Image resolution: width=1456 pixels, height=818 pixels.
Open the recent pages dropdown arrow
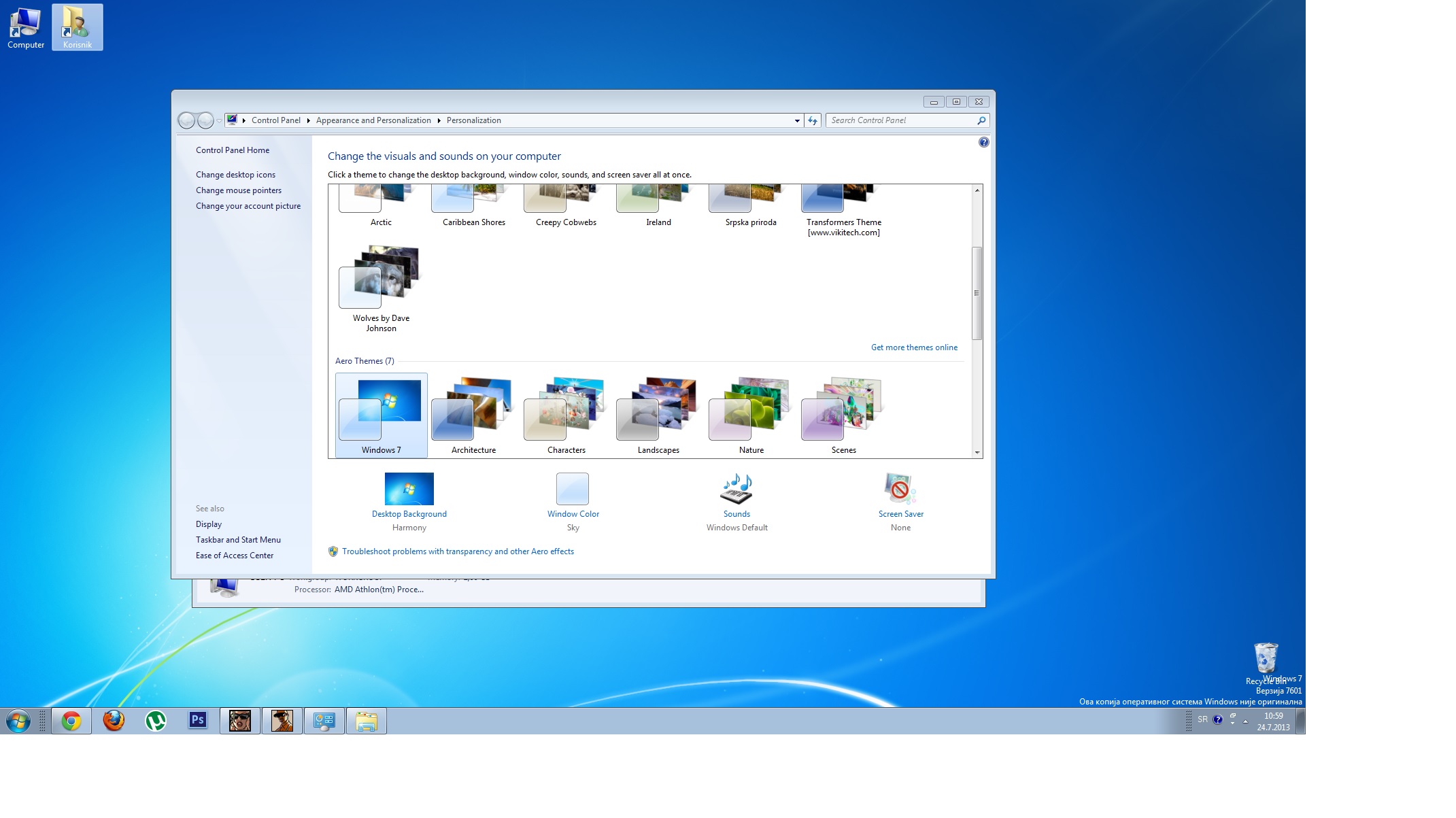219,120
